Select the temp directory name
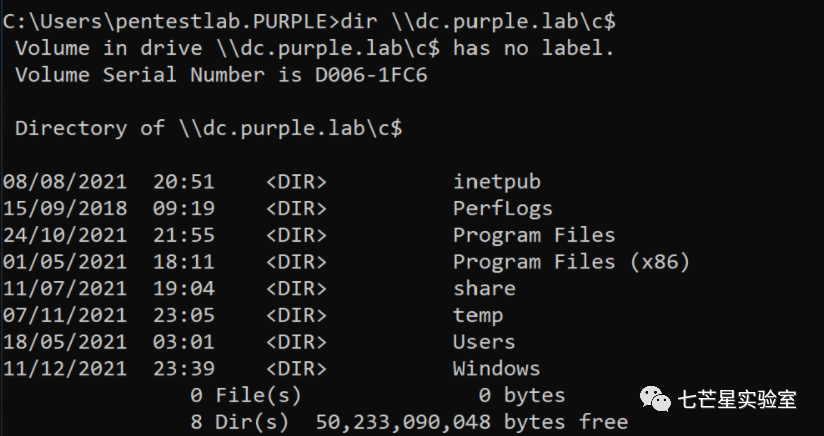 (478, 316)
